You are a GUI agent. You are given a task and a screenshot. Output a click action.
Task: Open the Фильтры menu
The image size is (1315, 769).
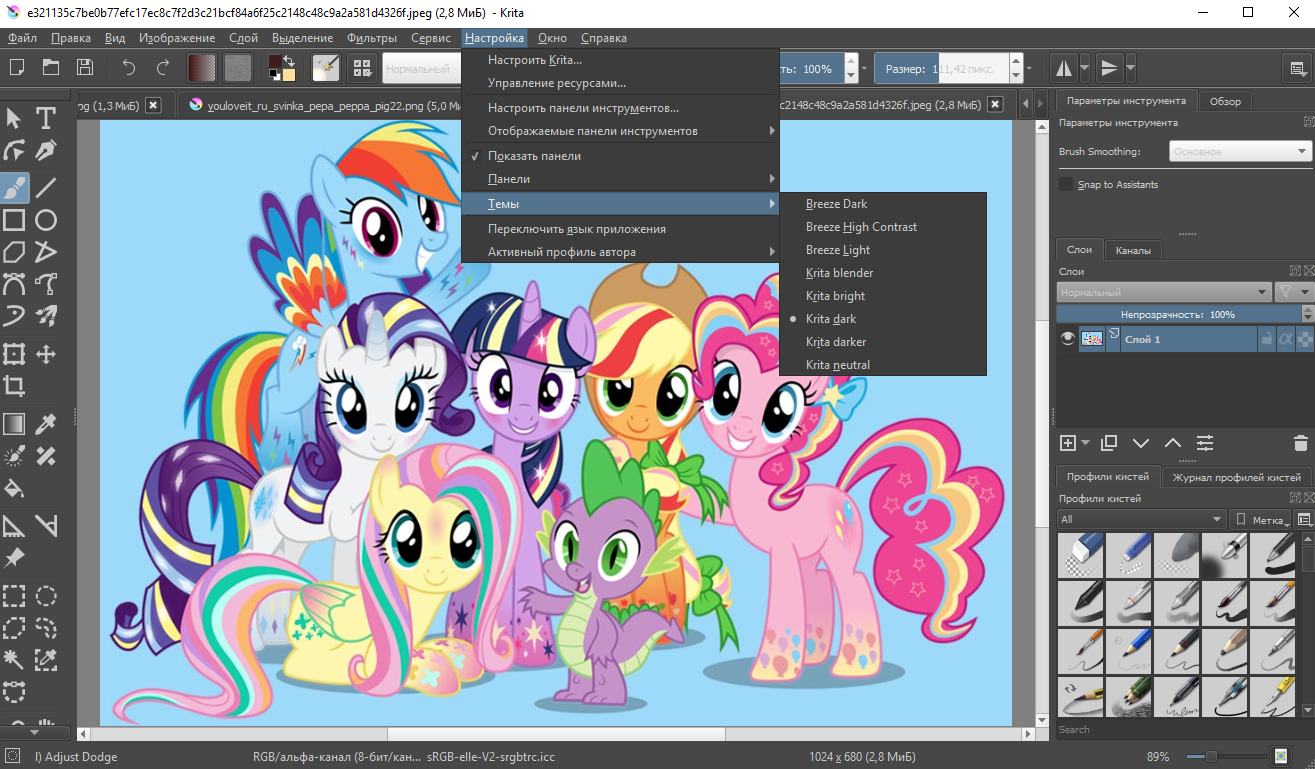pos(372,38)
